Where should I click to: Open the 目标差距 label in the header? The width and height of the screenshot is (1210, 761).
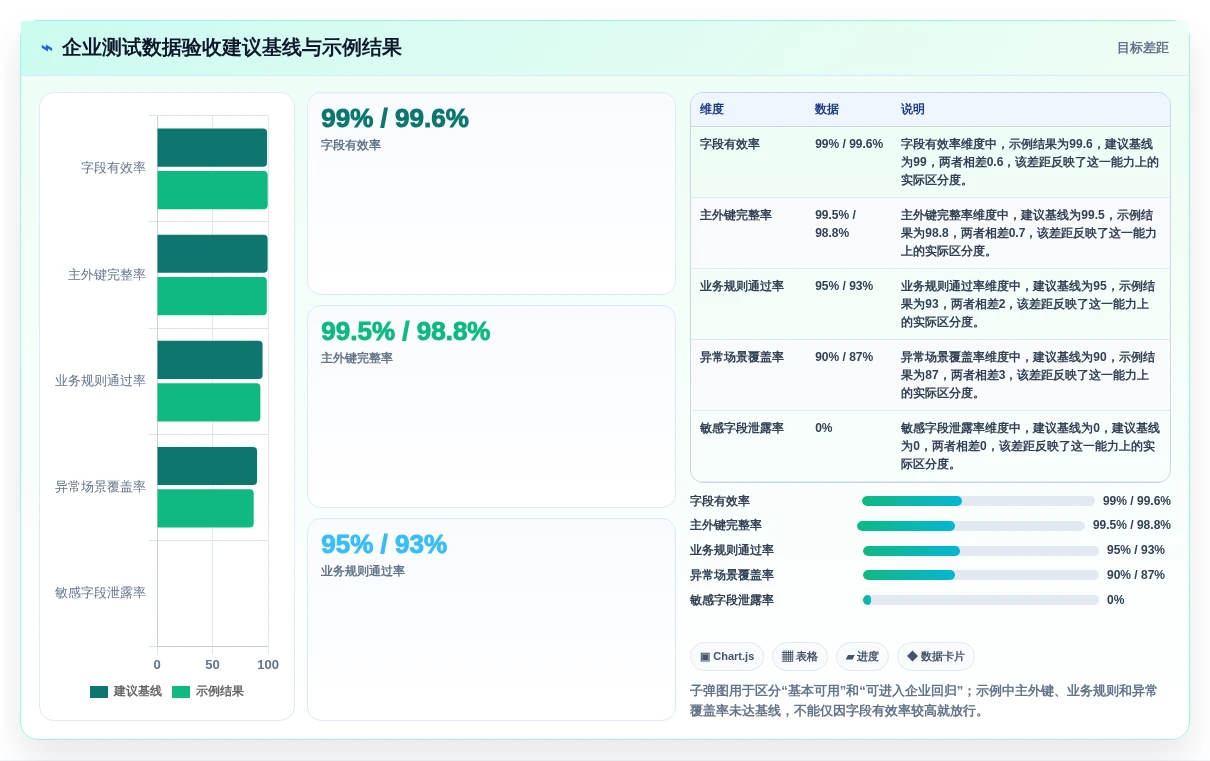1143,48
